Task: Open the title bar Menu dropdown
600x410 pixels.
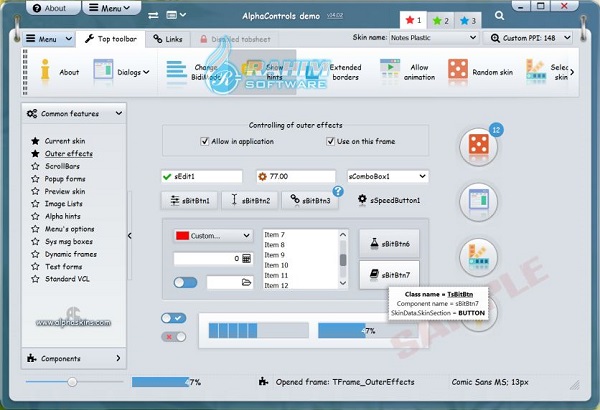Action: coord(111,8)
